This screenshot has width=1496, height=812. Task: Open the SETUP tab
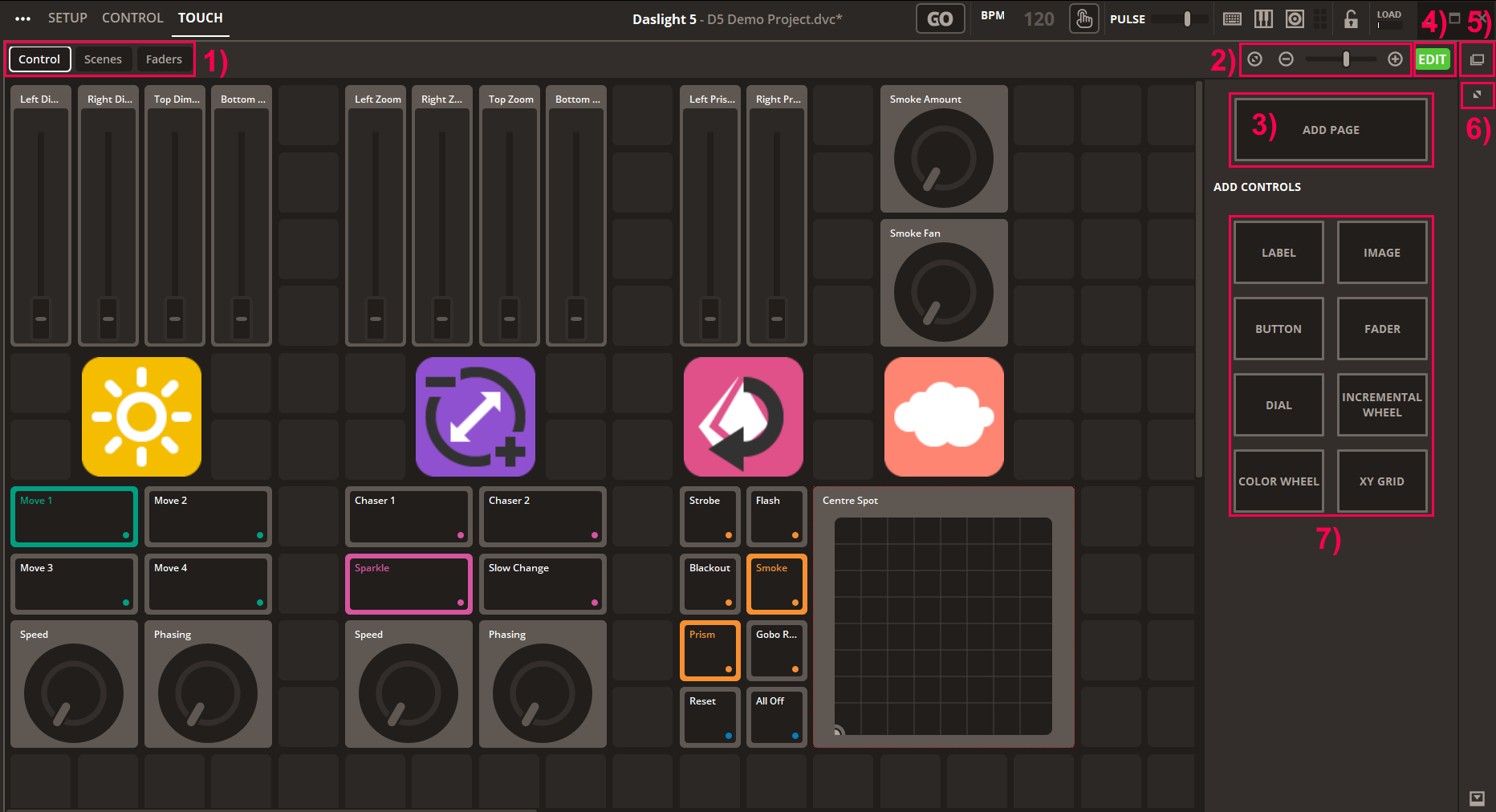pyautogui.click(x=67, y=18)
